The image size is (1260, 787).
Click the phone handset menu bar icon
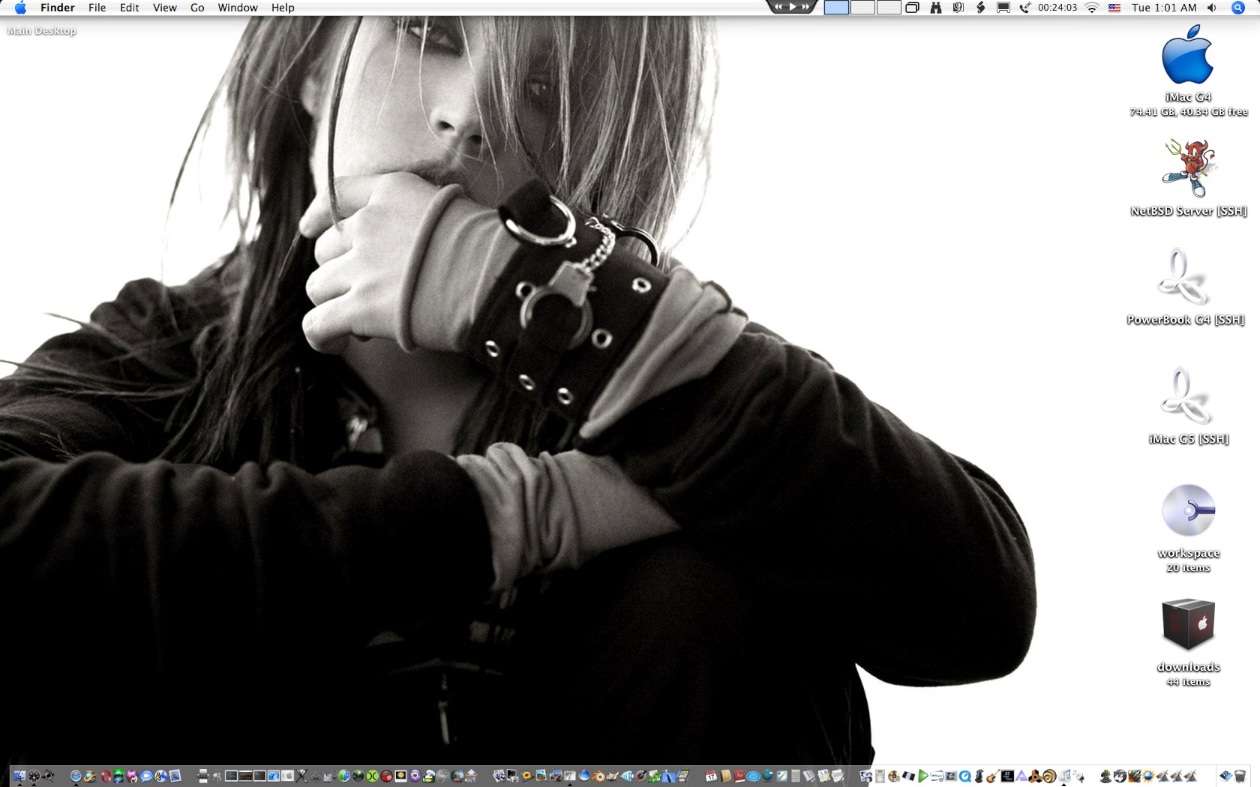point(1025,7)
